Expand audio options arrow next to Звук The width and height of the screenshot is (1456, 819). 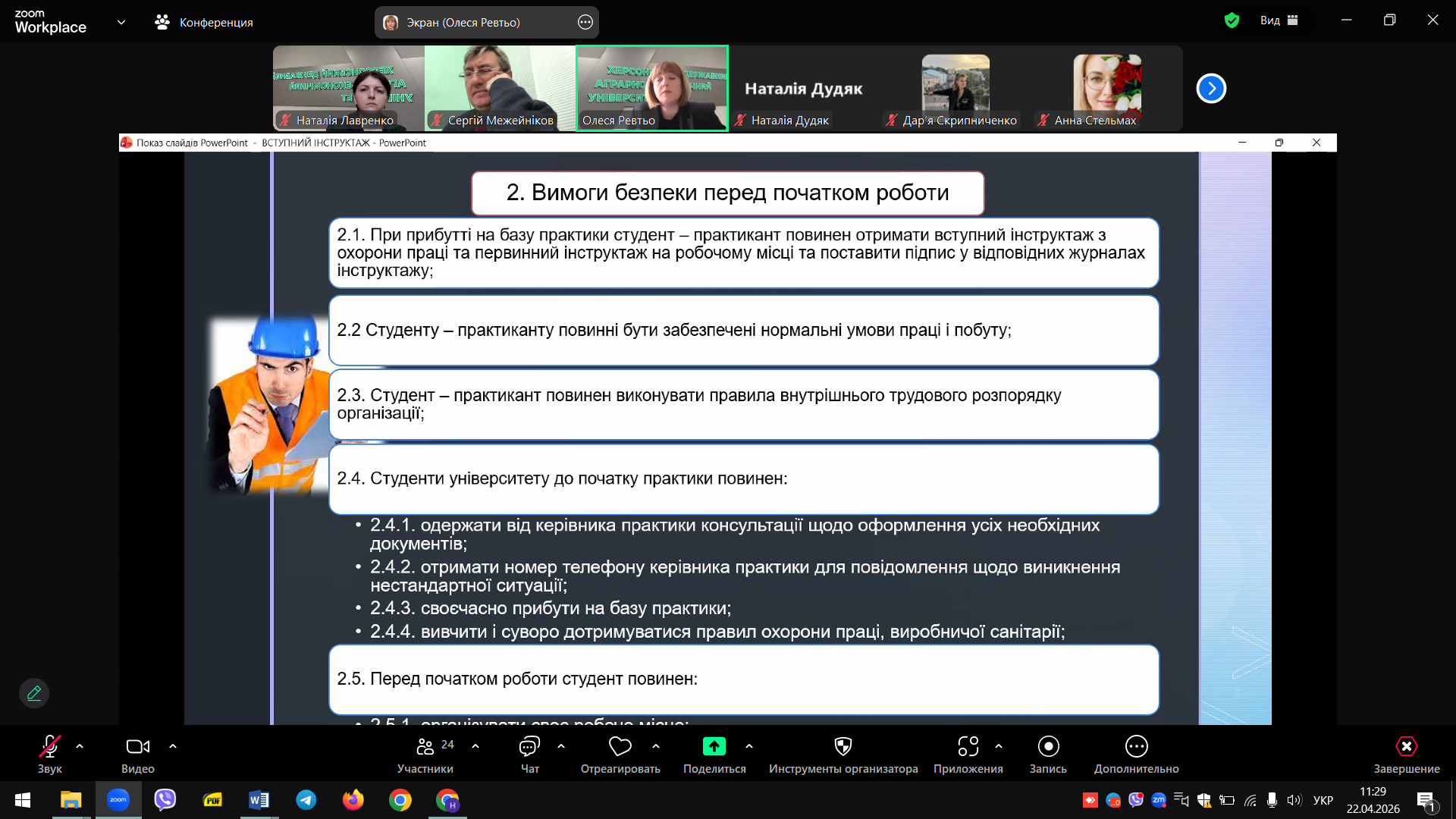80,747
